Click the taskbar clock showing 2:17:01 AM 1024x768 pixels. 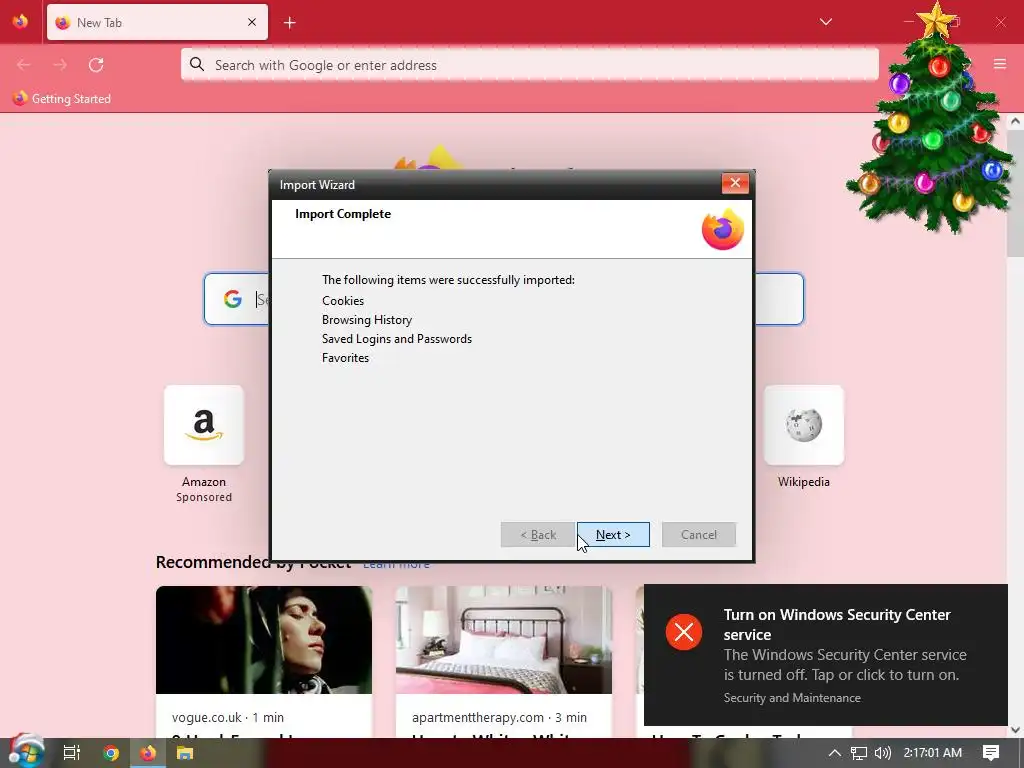pyautogui.click(x=932, y=753)
